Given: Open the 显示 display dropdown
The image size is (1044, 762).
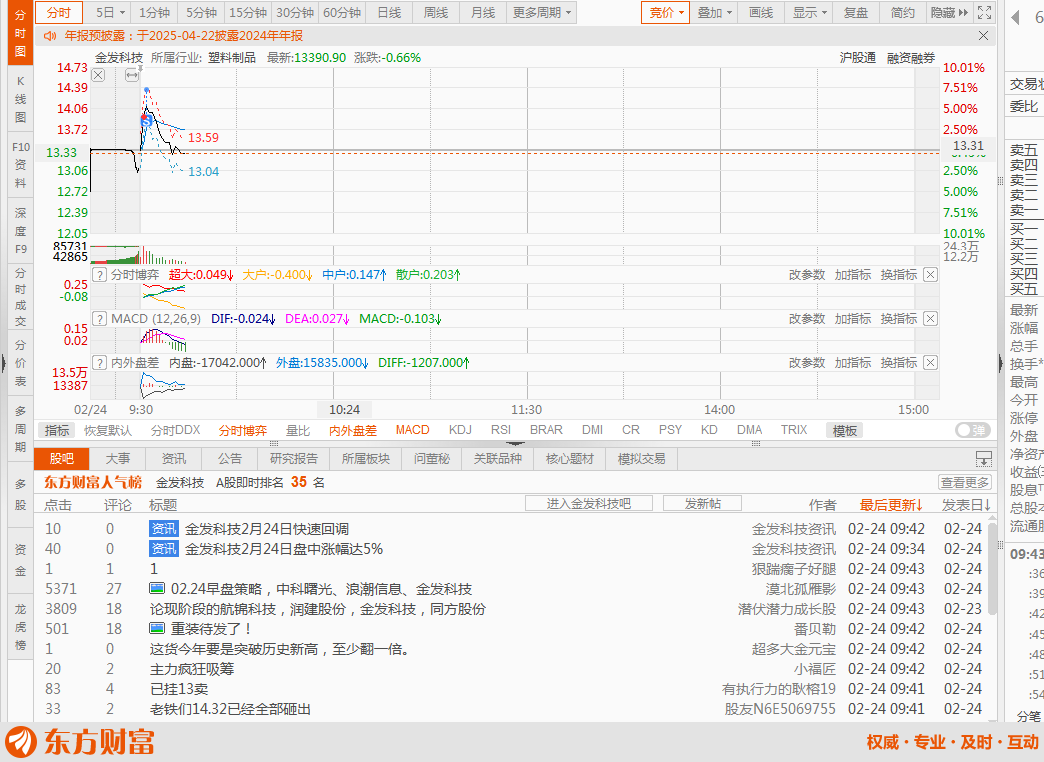Looking at the screenshot, I should click(810, 13).
